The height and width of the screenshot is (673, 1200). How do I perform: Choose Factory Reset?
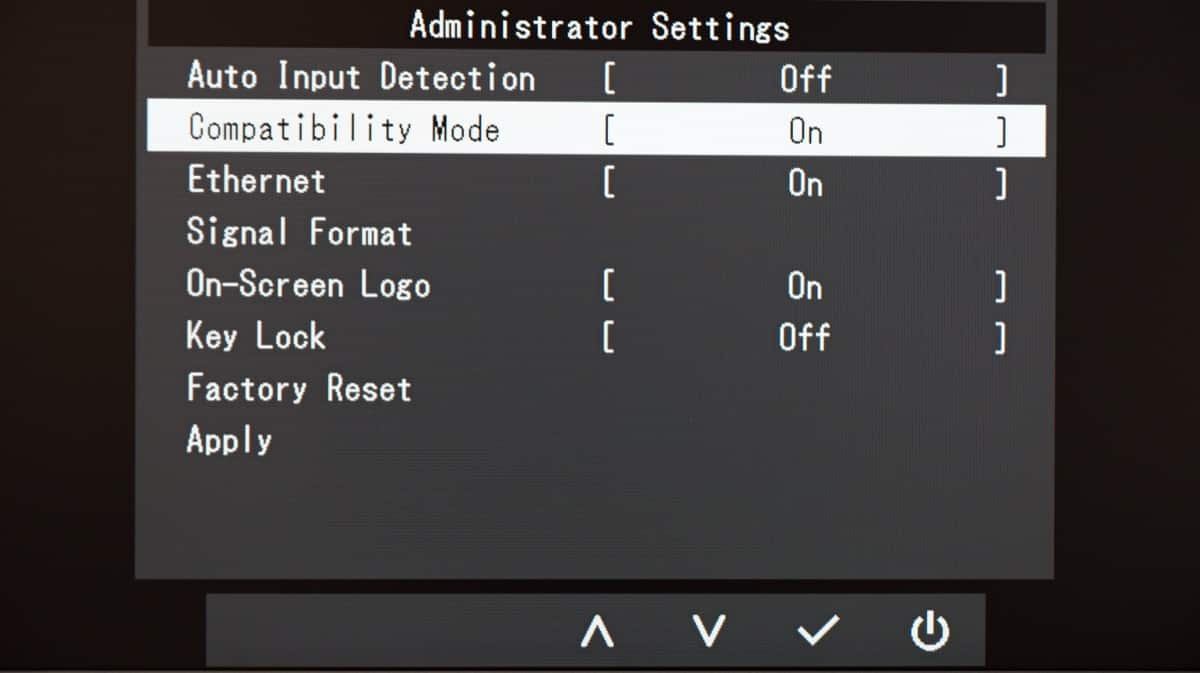pyautogui.click(x=298, y=388)
